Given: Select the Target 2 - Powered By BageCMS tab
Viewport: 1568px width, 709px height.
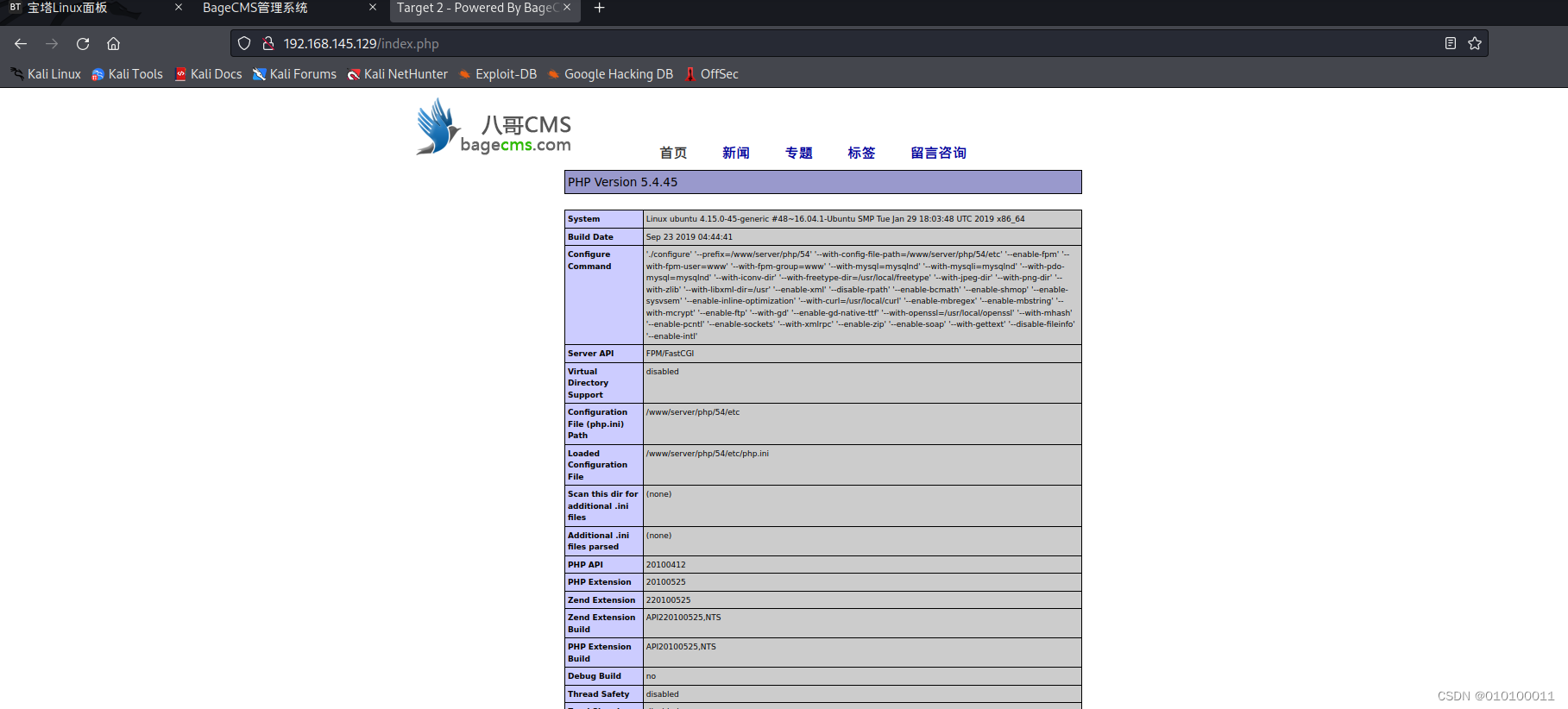Looking at the screenshot, I should [x=476, y=8].
